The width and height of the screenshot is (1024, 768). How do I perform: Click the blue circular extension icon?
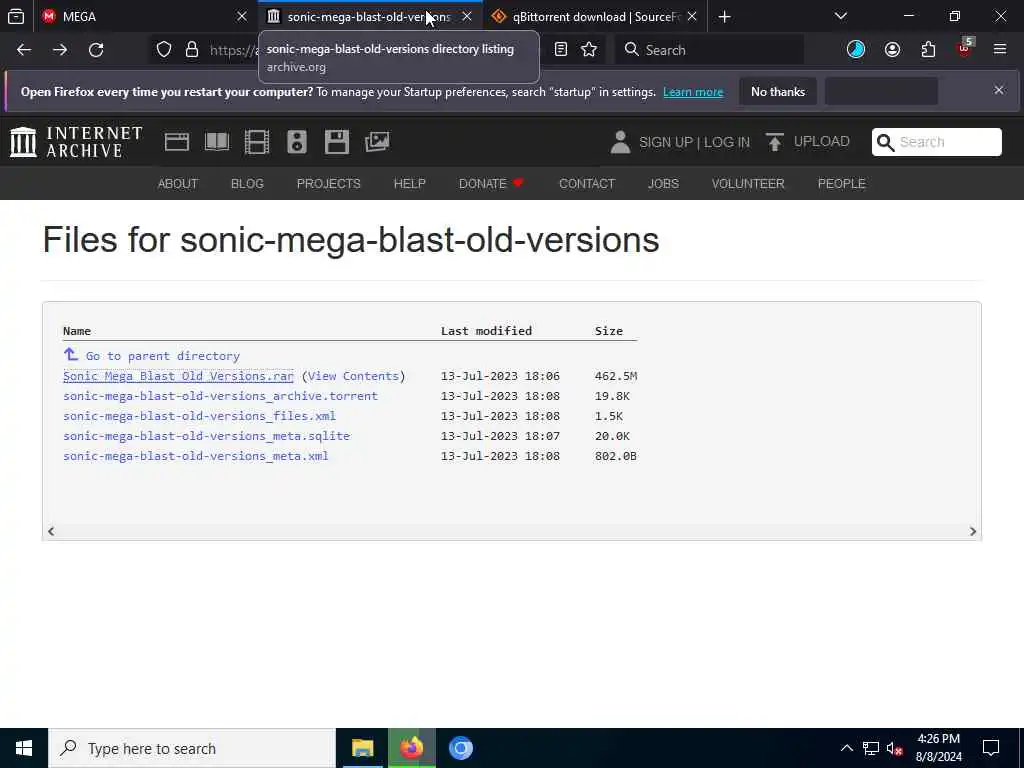tap(856, 50)
